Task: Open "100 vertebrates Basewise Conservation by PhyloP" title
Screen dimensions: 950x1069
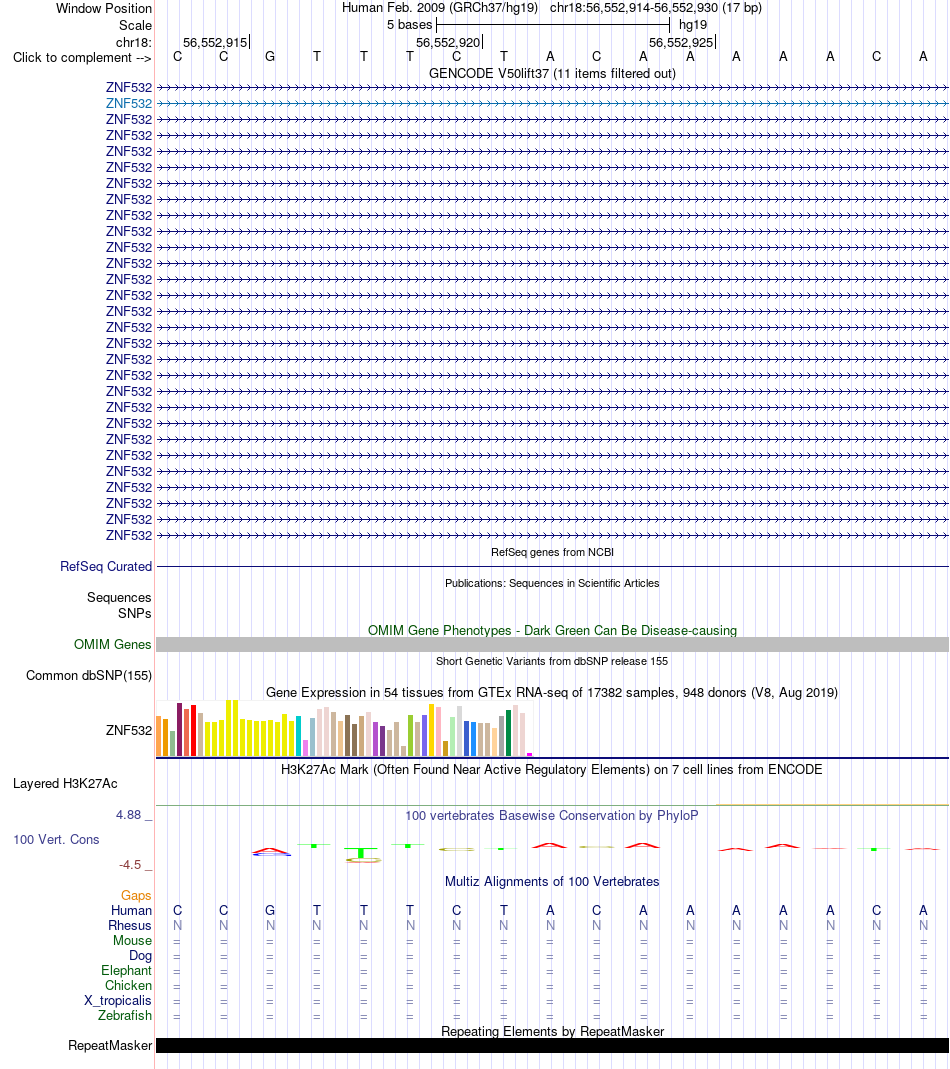Action: [552, 815]
